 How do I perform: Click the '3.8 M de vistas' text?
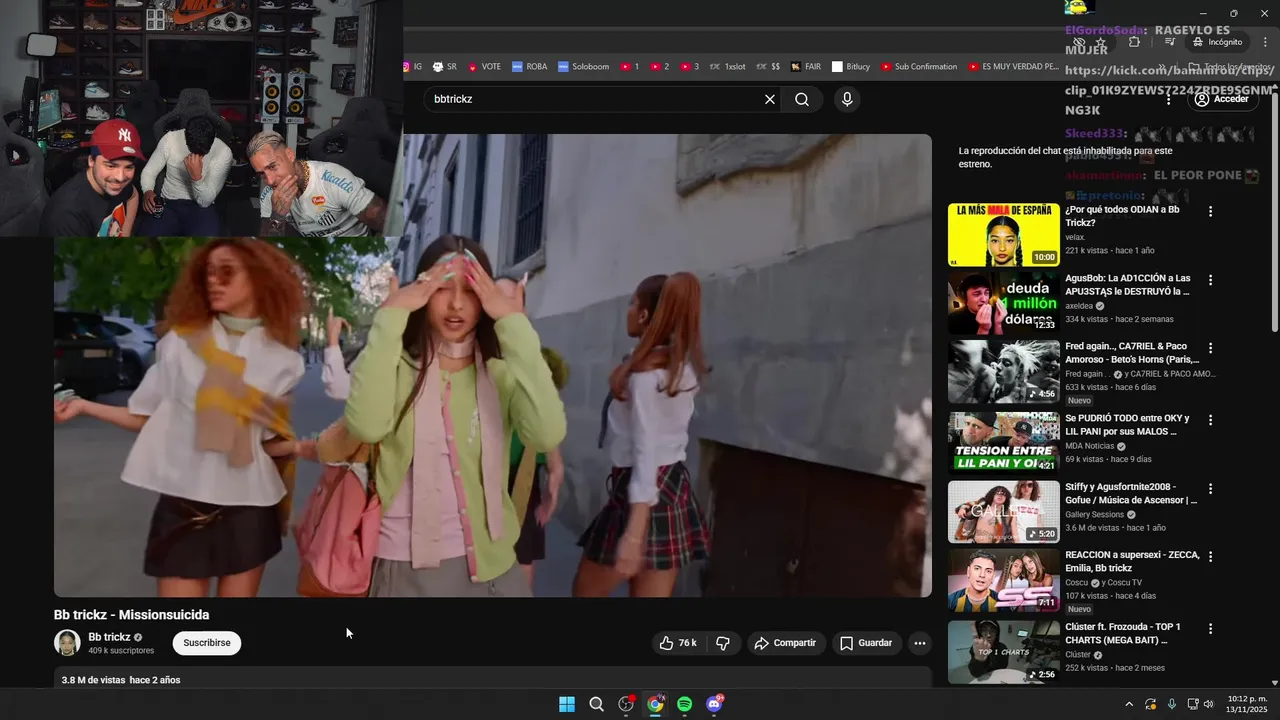pos(93,680)
